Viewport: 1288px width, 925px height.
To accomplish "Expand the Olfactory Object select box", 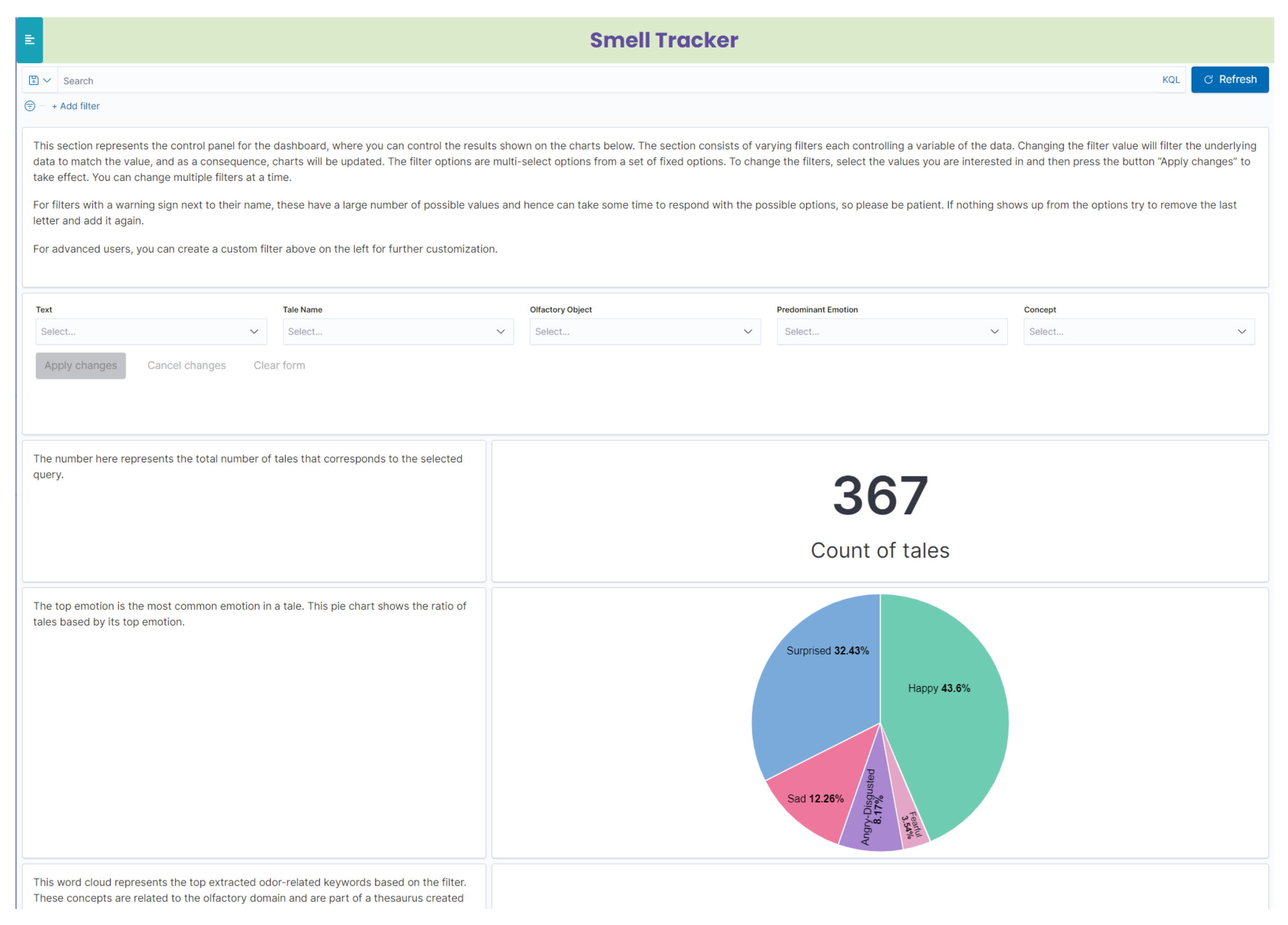I will 644,332.
